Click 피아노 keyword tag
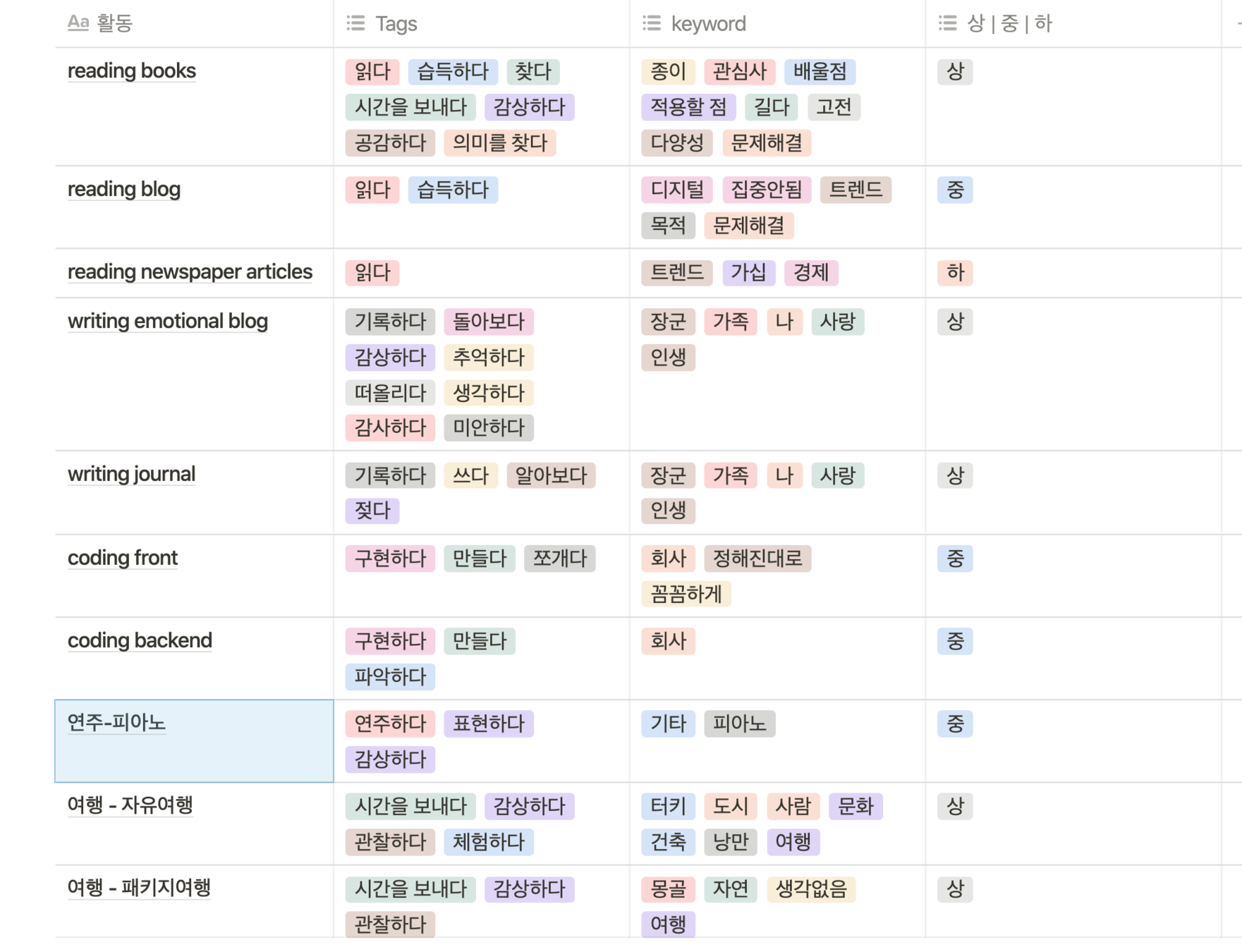The height and width of the screenshot is (952, 1242). (x=740, y=724)
